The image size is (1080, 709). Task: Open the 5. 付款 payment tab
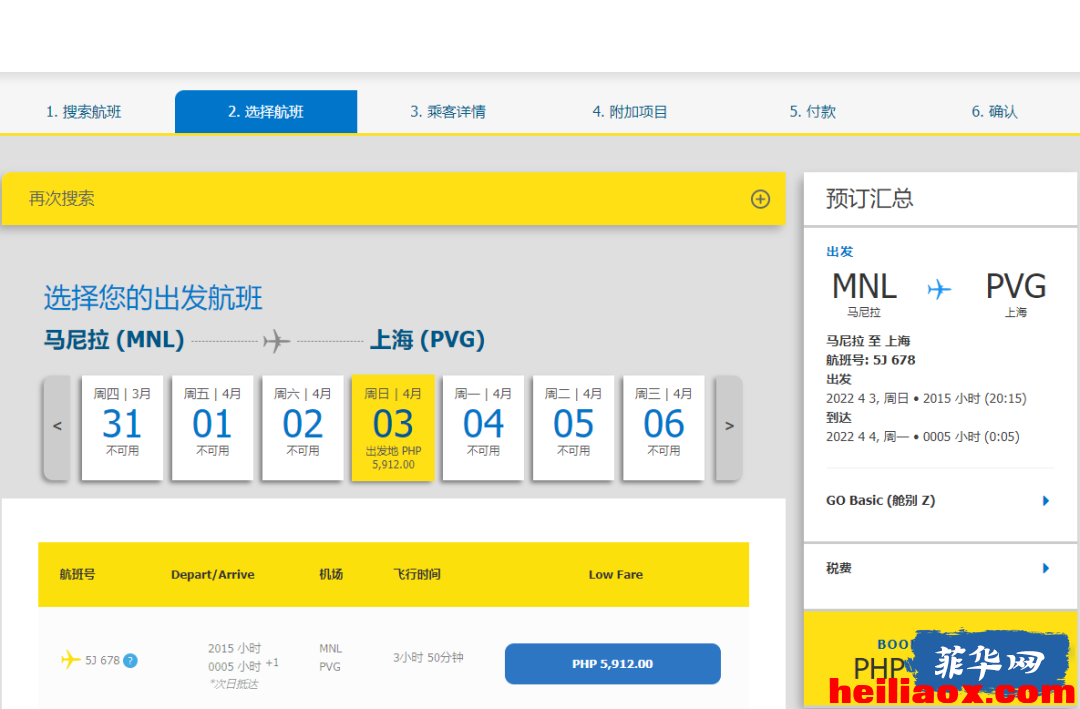click(813, 112)
